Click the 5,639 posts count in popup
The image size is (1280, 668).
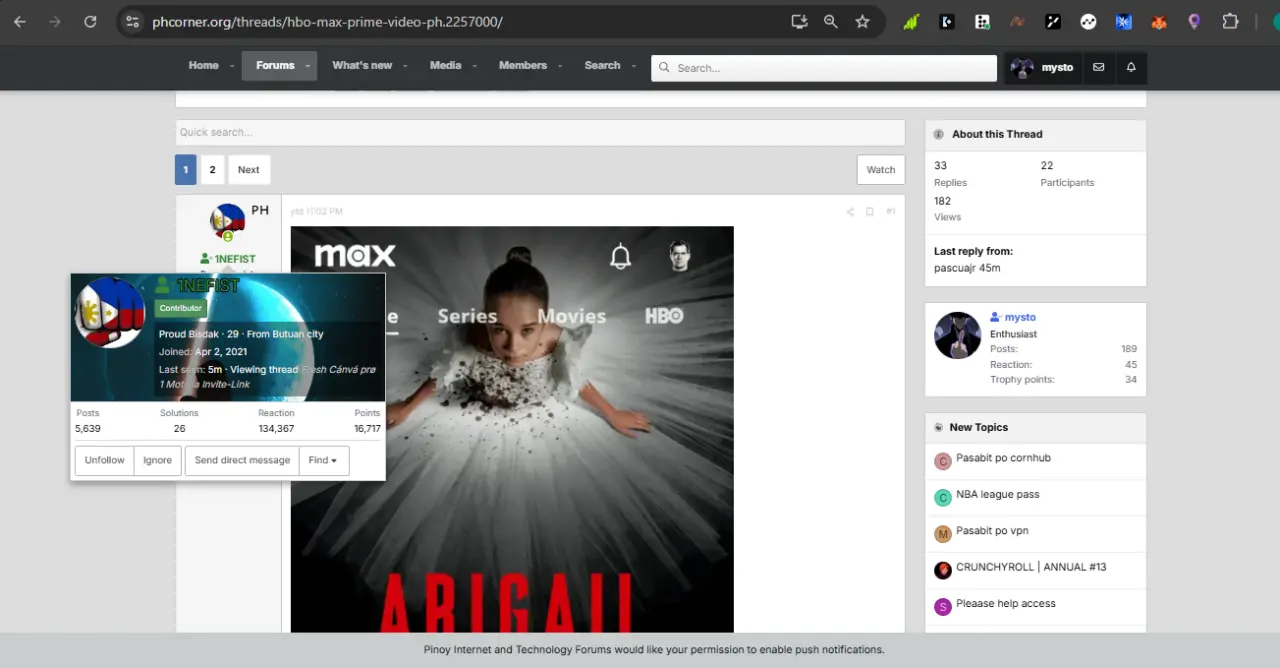88,428
